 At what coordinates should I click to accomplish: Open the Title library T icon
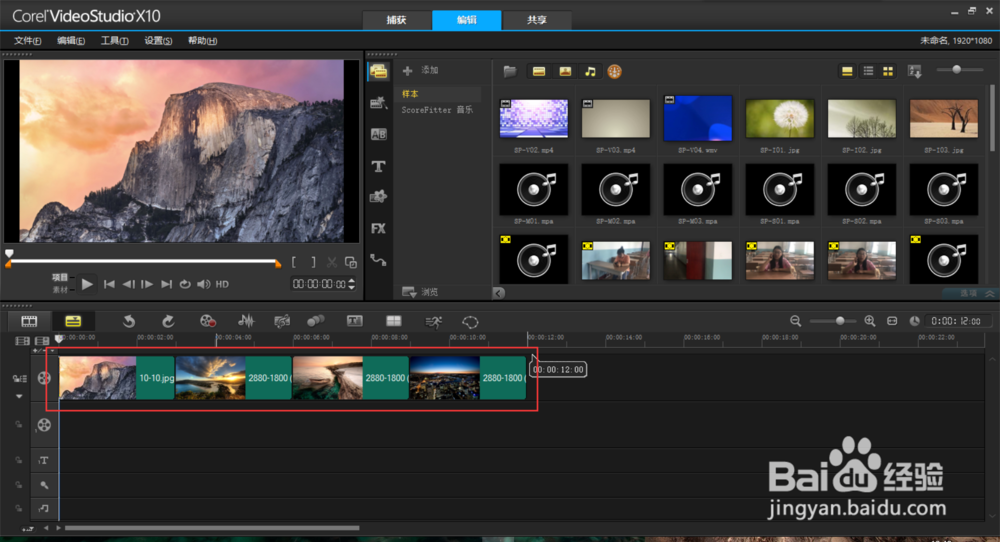pos(378,166)
